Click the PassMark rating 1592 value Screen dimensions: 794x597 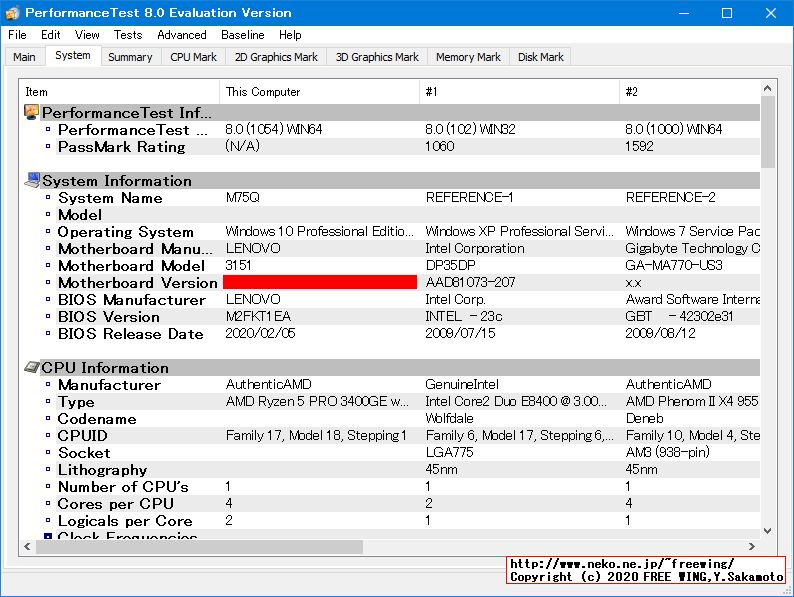coord(639,146)
